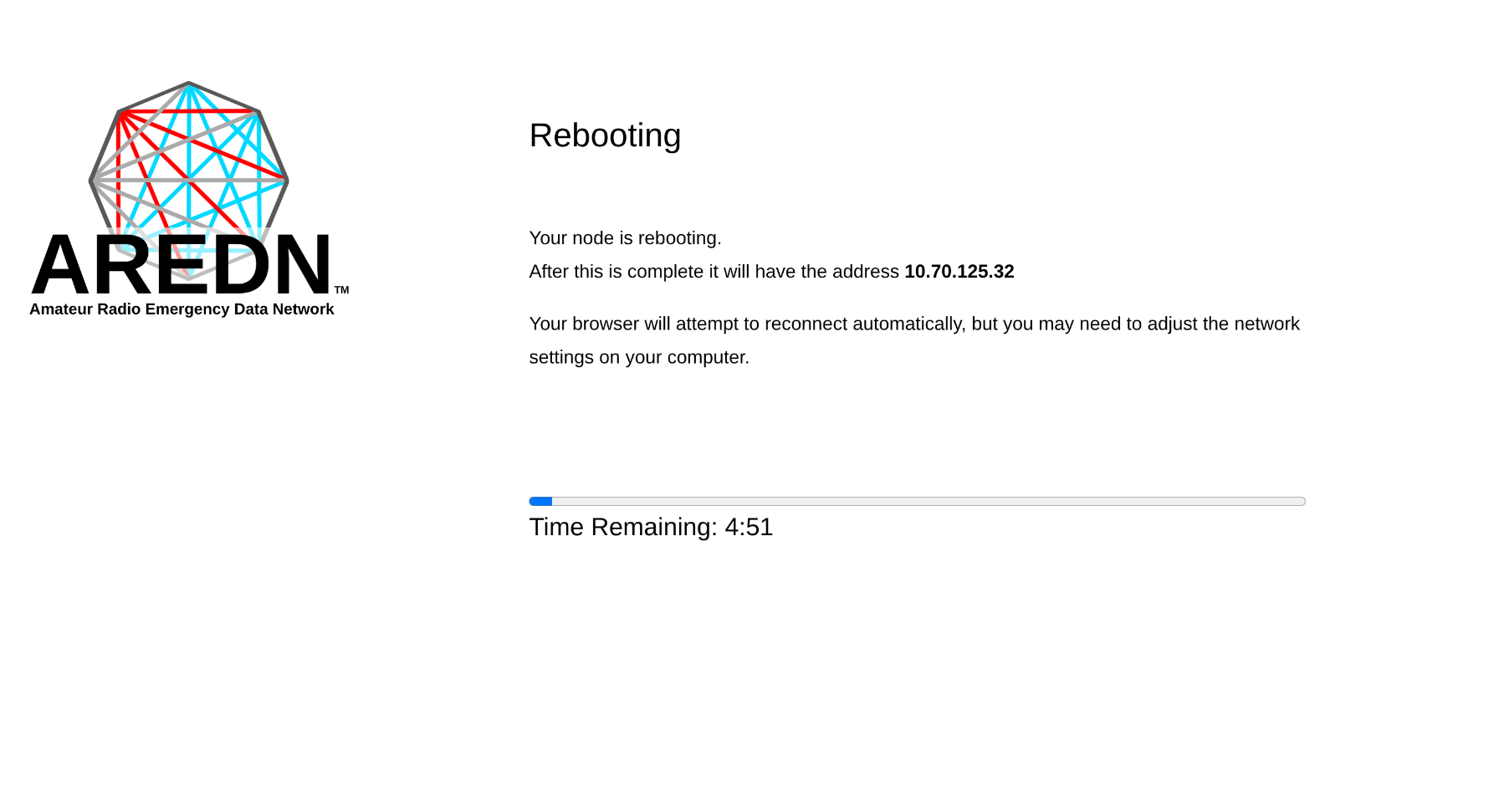Viewport: 1499px width, 812px height.
Task: Click the word "reconnect" in the paragraph
Action: pos(806,324)
